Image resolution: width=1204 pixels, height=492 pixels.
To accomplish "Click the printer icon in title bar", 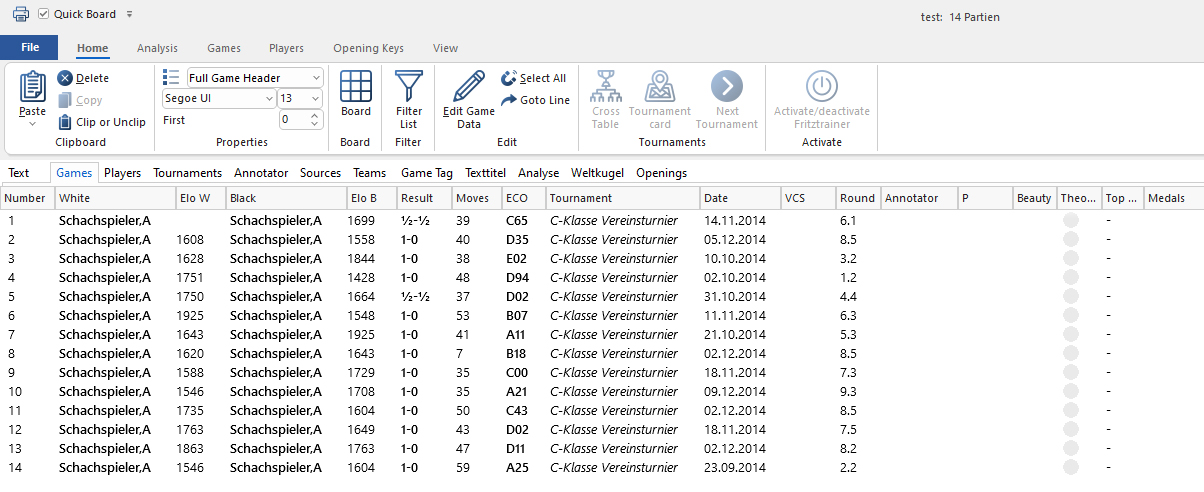I will pos(20,14).
